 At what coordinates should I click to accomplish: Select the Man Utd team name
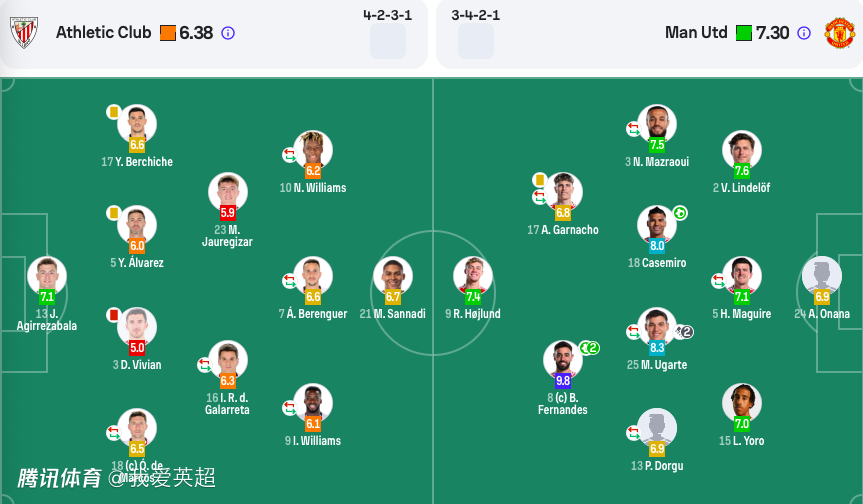pyautogui.click(x=696, y=33)
